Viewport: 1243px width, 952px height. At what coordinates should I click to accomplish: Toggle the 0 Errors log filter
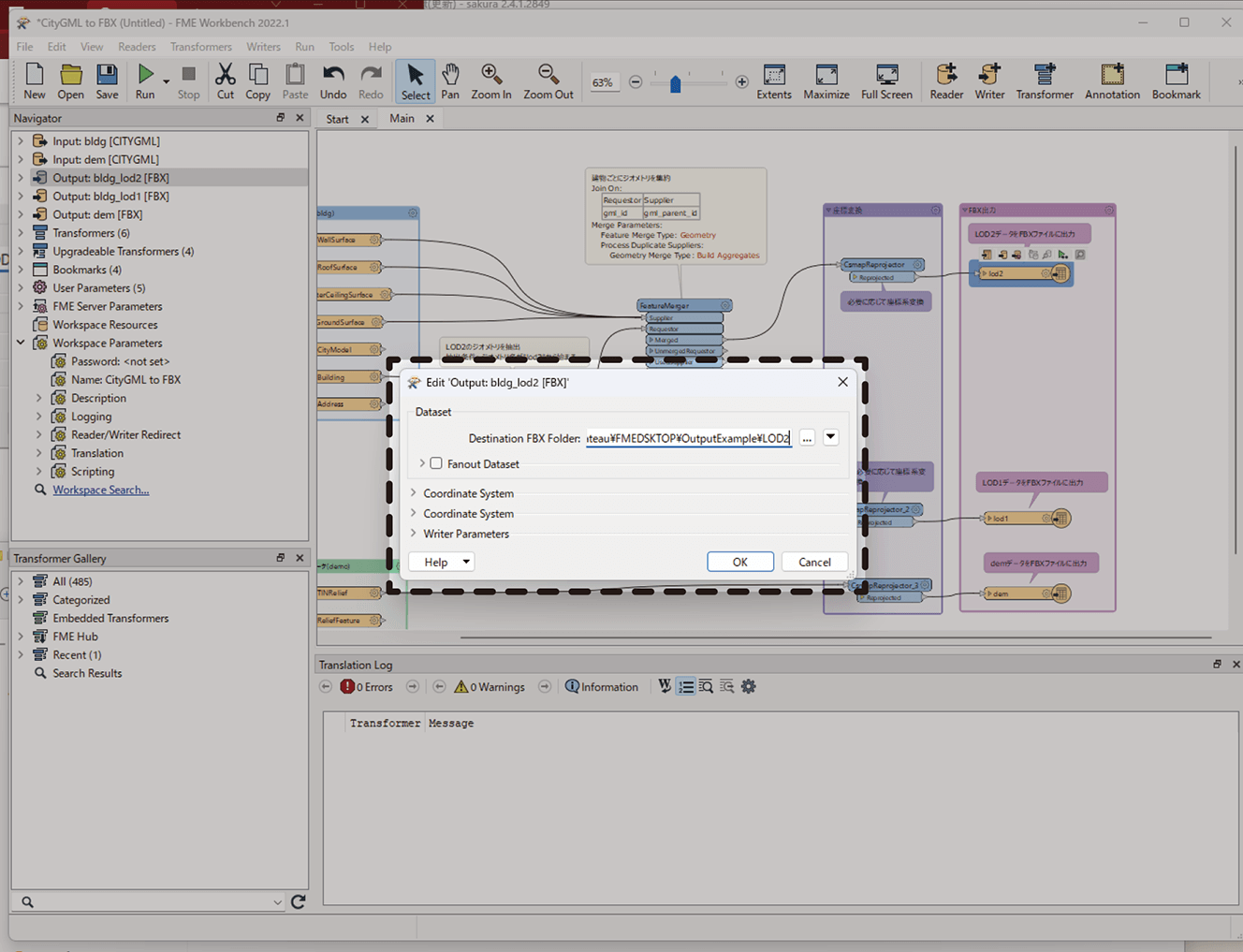367,686
